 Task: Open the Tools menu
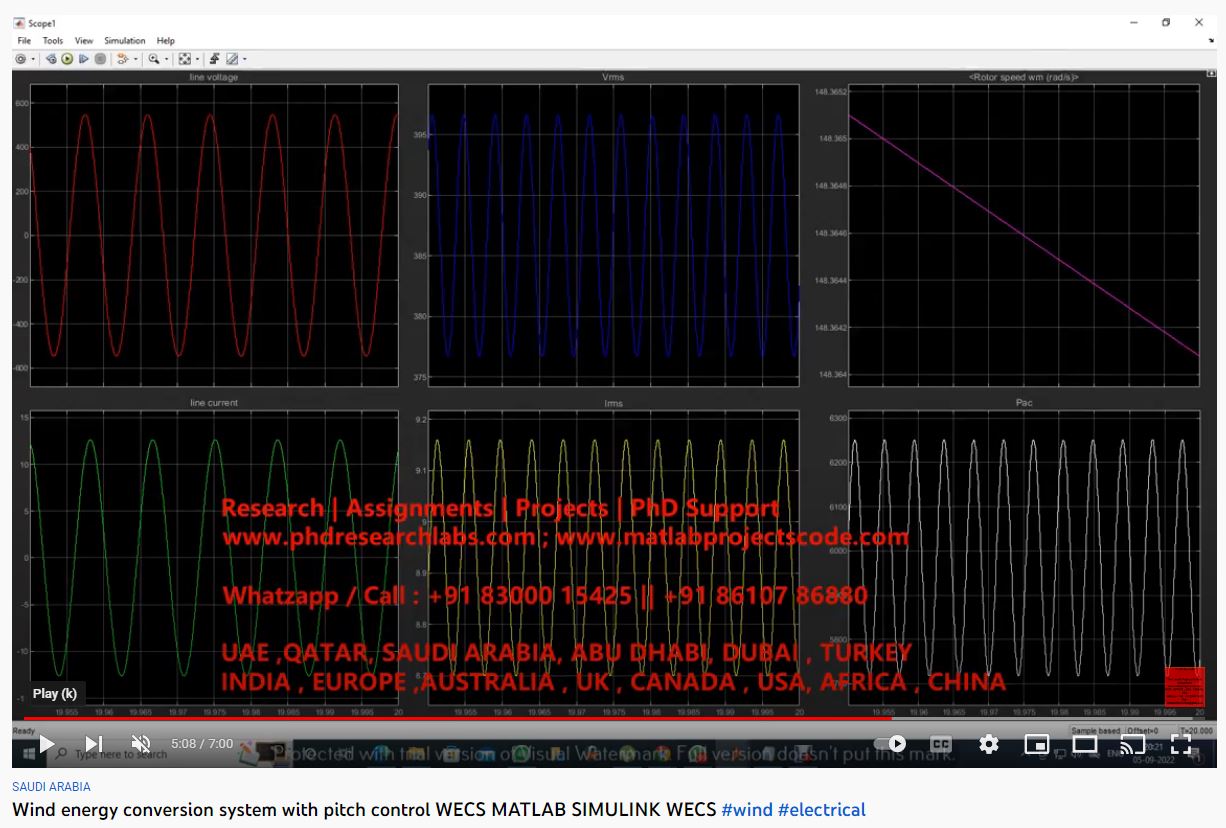[53, 41]
